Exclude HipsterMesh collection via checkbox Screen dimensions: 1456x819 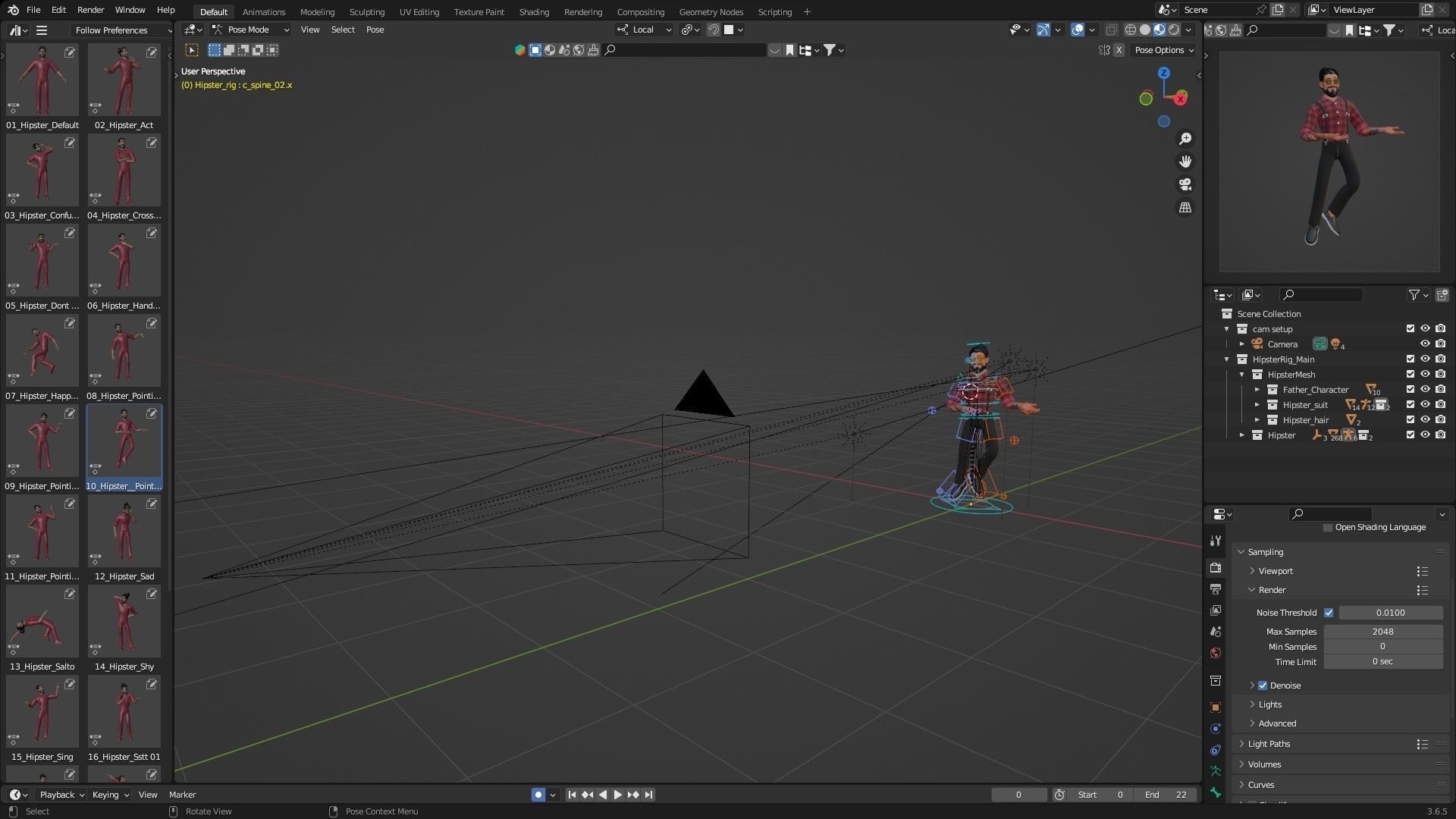point(1410,375)
